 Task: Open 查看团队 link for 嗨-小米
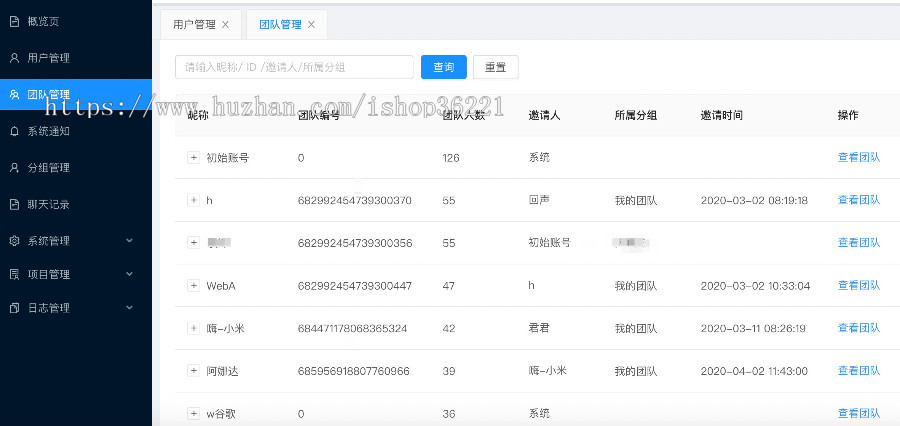coord(859,328)
